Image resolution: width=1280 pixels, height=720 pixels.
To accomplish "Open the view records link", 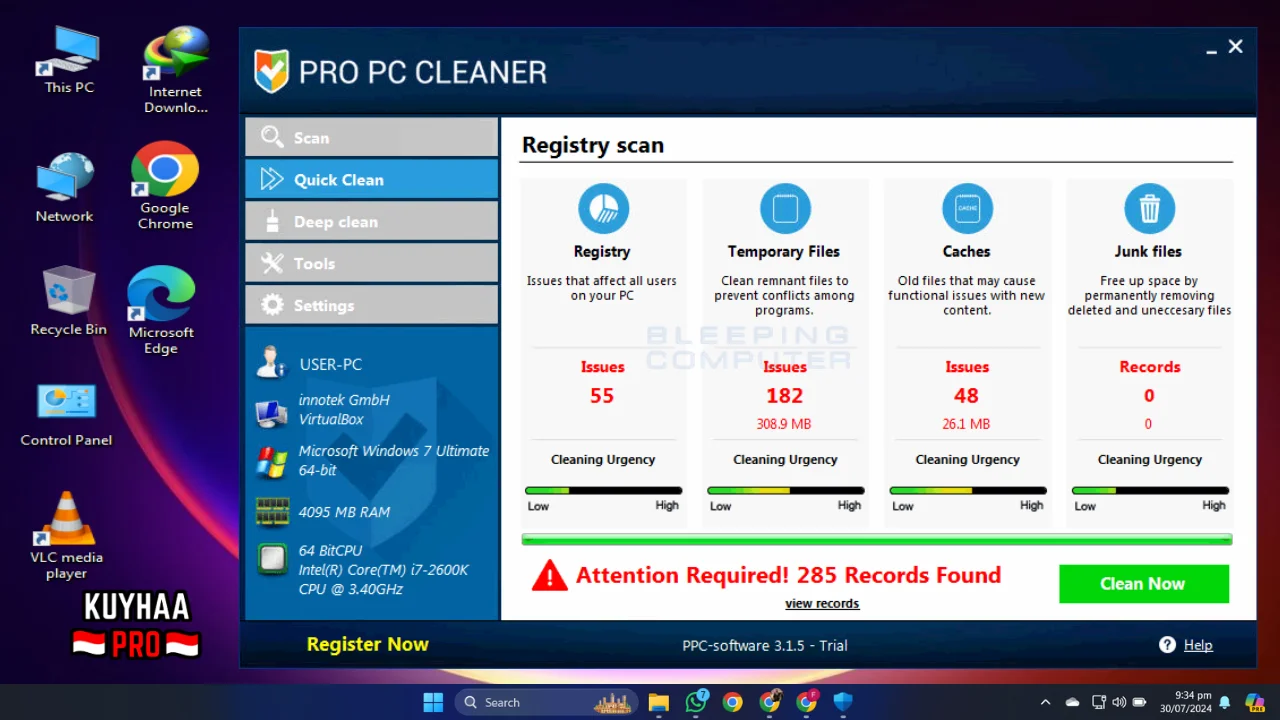I will (x=822, y=603).
